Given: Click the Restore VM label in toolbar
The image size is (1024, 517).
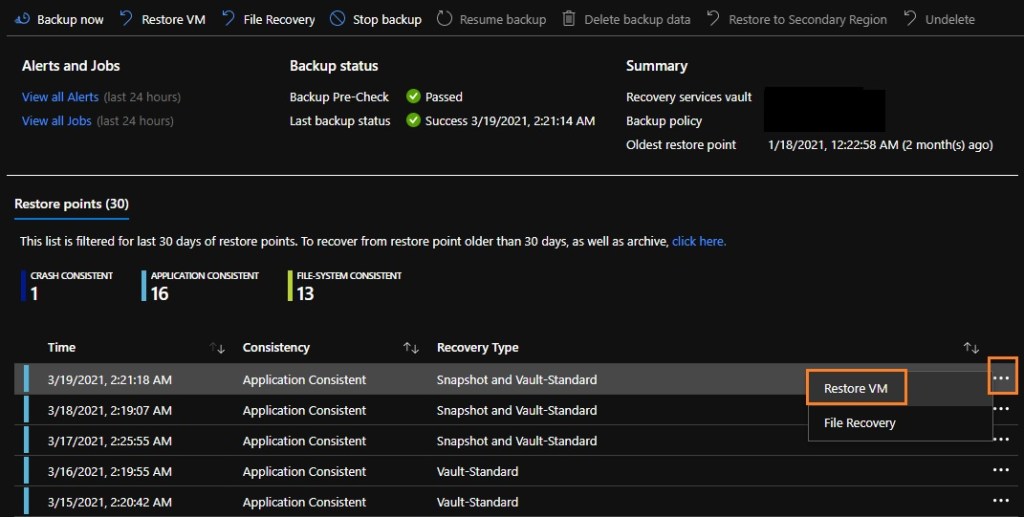Looking at the screenshot, I should (174, 20).
